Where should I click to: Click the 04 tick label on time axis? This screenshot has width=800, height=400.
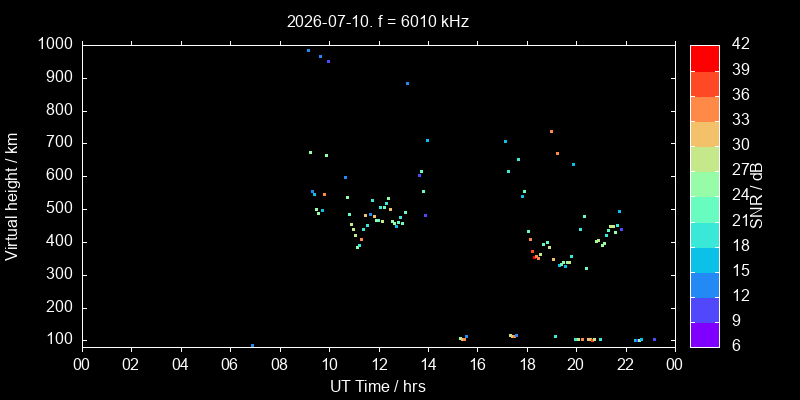[x=181, y=364]
